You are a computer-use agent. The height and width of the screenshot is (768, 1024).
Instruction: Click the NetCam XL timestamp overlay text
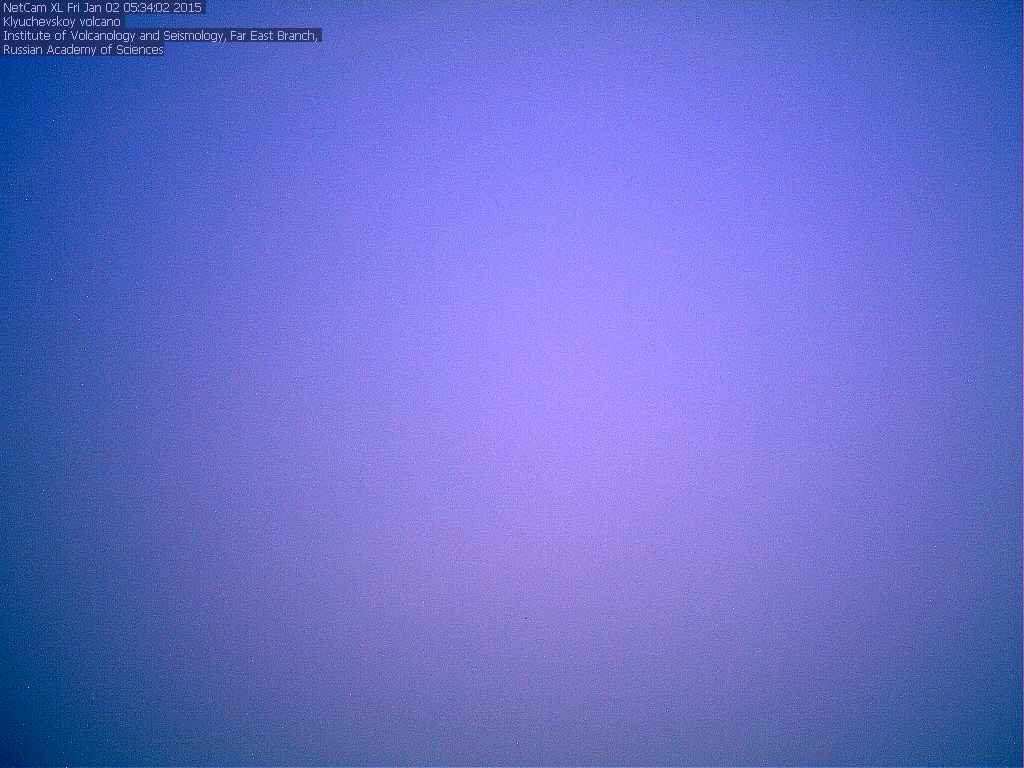click(x=103, y=8)
